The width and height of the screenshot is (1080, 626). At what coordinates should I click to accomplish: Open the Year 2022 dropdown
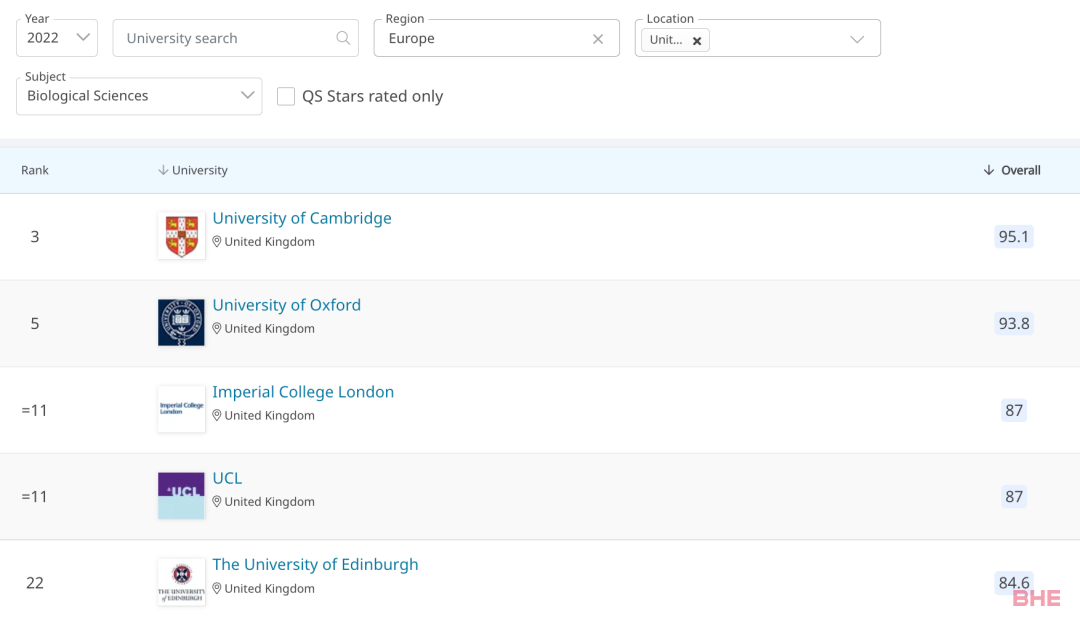click(x=57, y=38)
